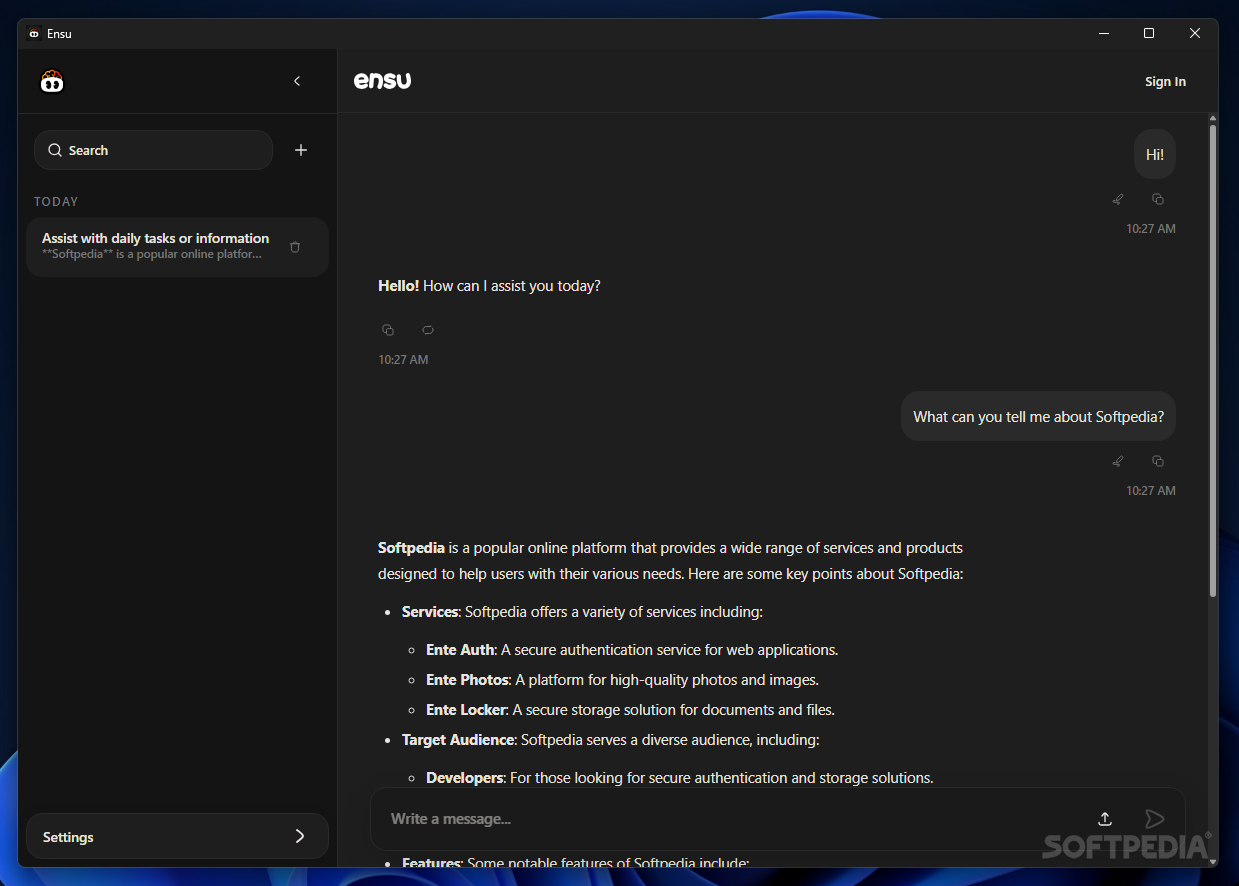Click the '**Softpedia** is a popular' chat preview
The height and width of the screenshot is (886, 1239).
pyautogui.click(x=152, y=254)
